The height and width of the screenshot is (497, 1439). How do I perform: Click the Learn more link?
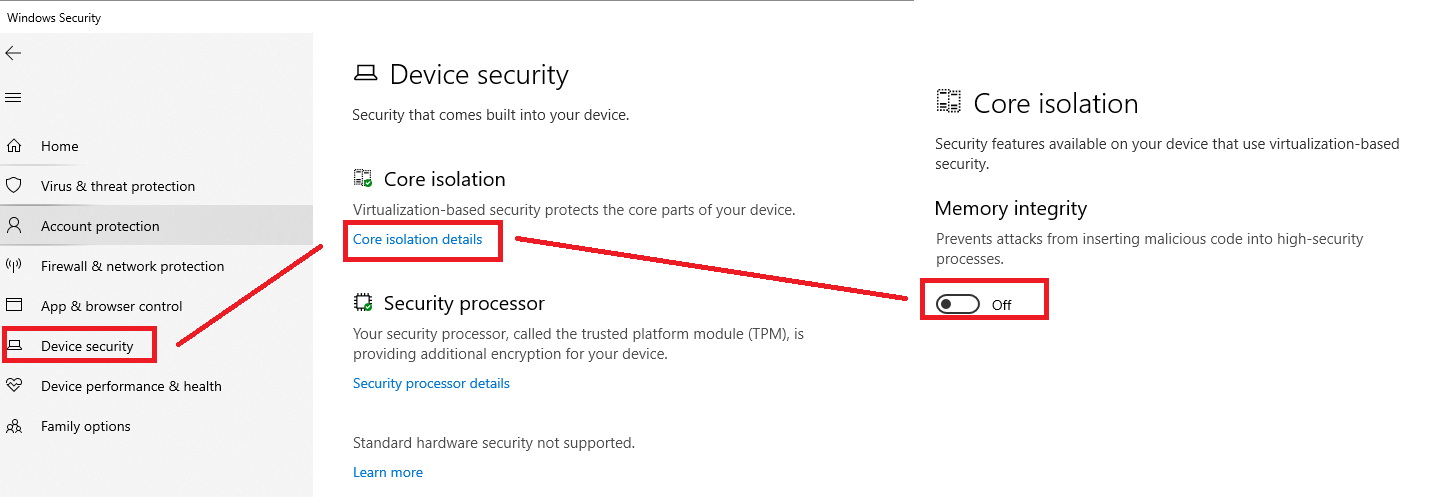point(388,472)
